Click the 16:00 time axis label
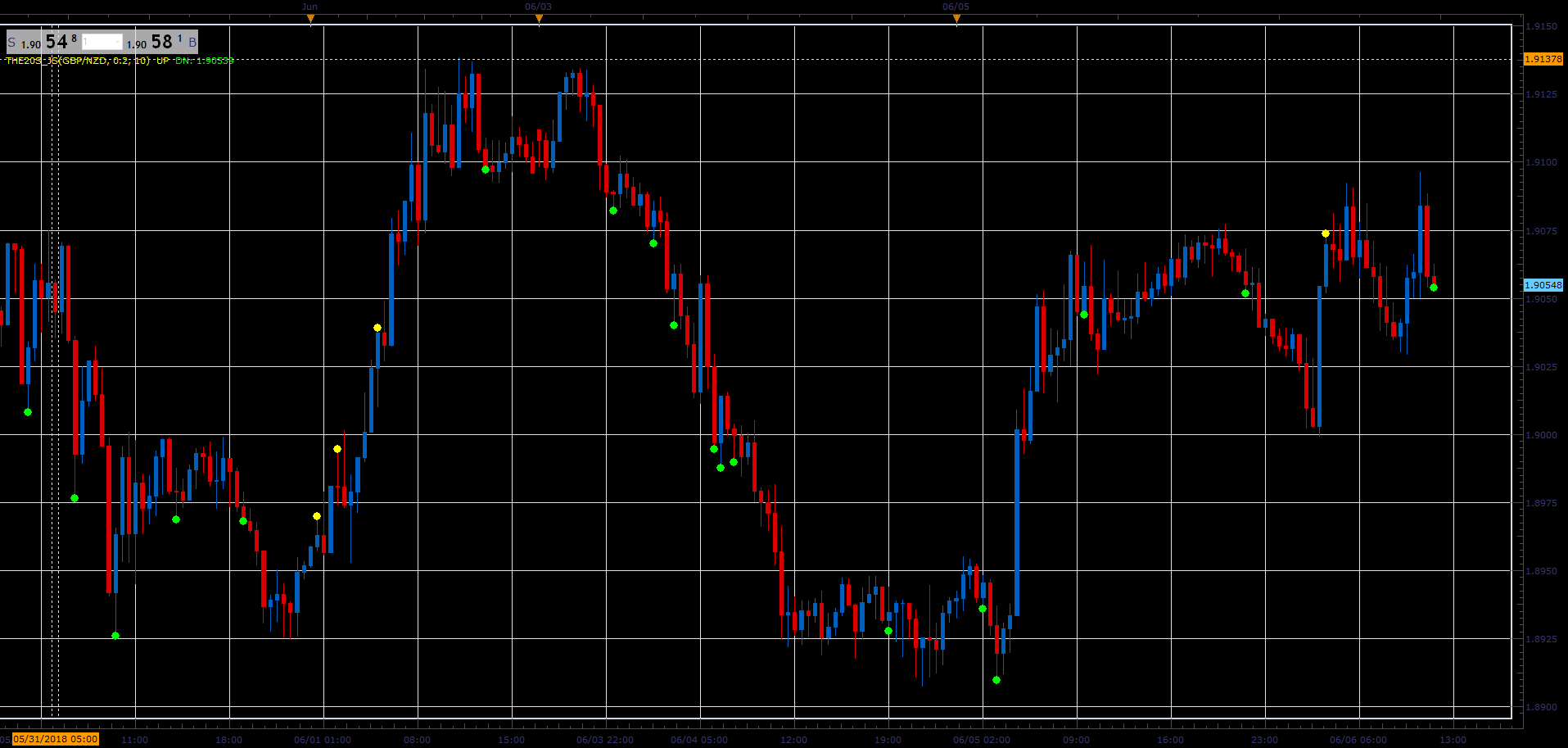Viewport: 1568px width, 748px height. 1171,740
